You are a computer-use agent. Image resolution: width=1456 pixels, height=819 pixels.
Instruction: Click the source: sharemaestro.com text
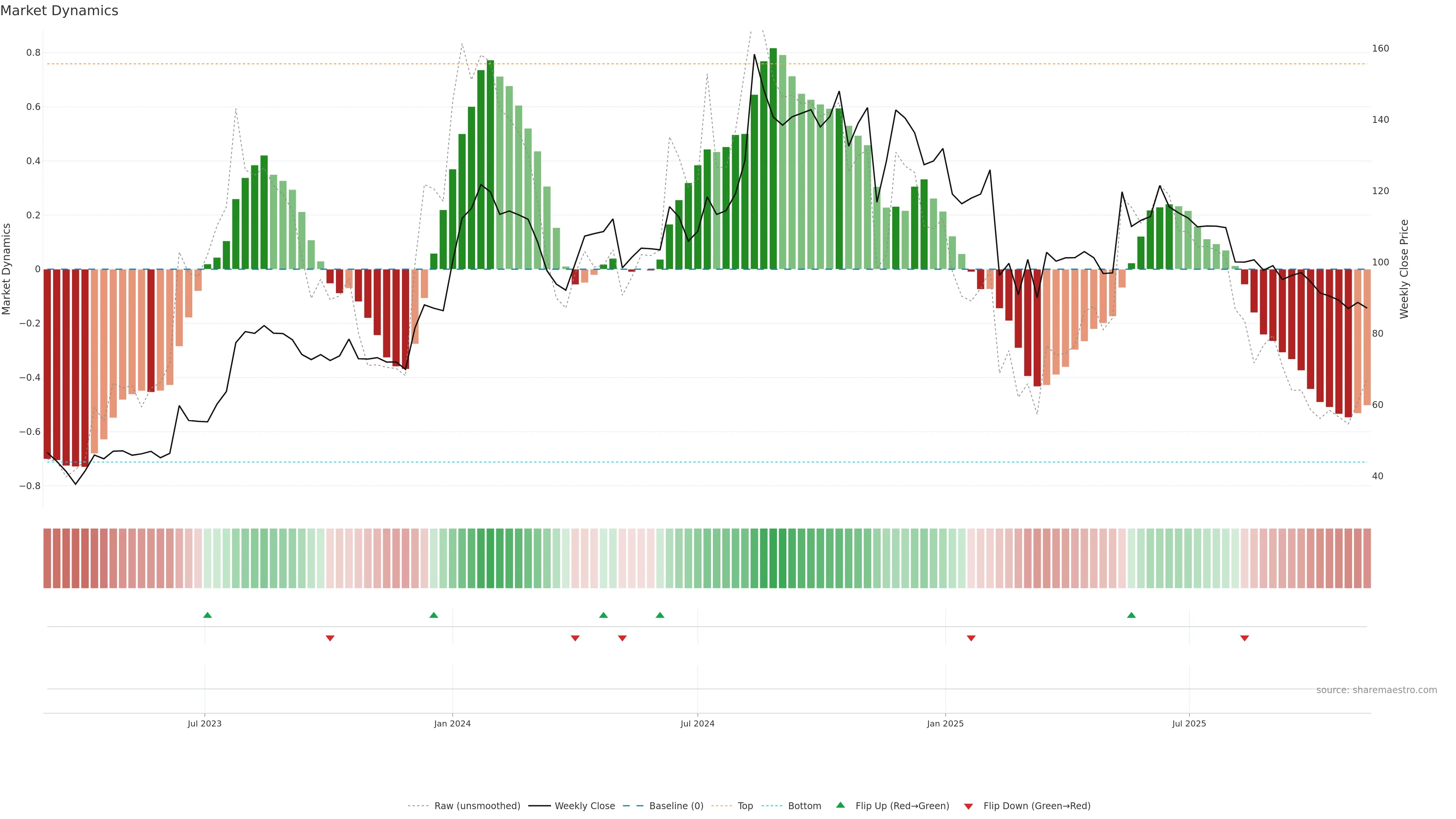(x=1376, y=690)
